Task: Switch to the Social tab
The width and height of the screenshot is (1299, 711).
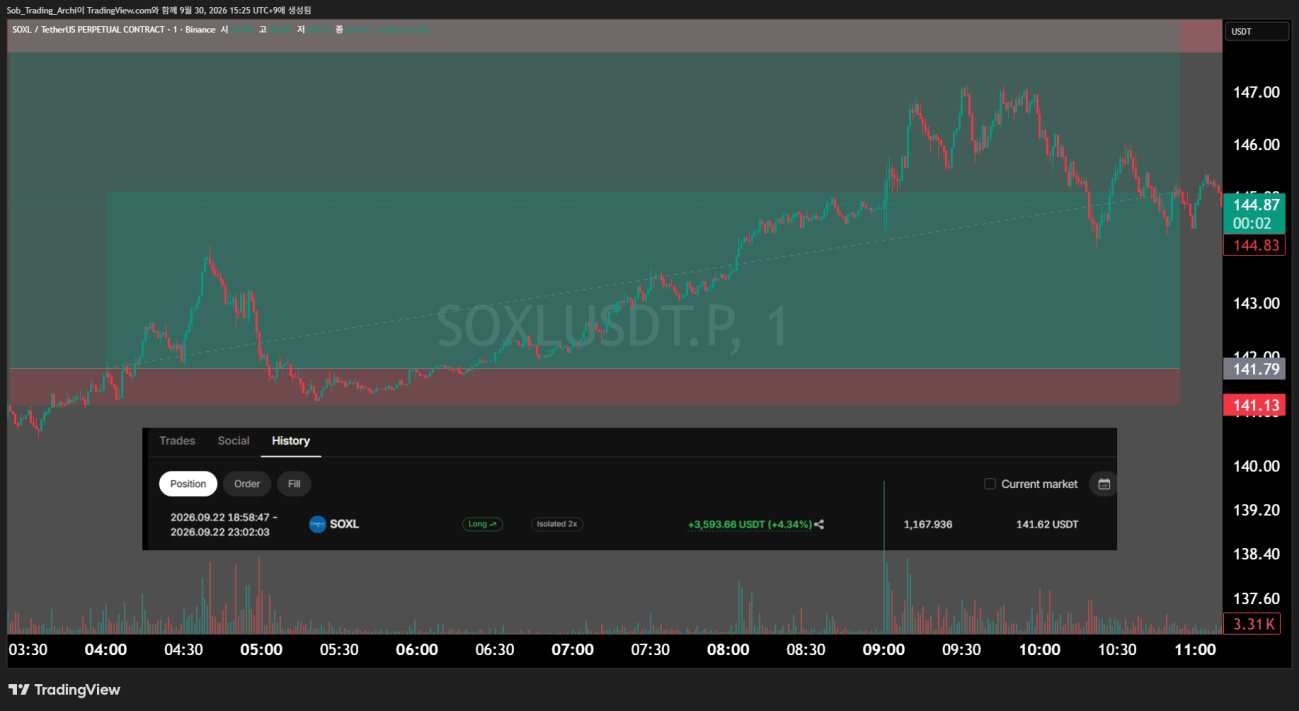Action: pyautogui.click(x=234, y=441)
